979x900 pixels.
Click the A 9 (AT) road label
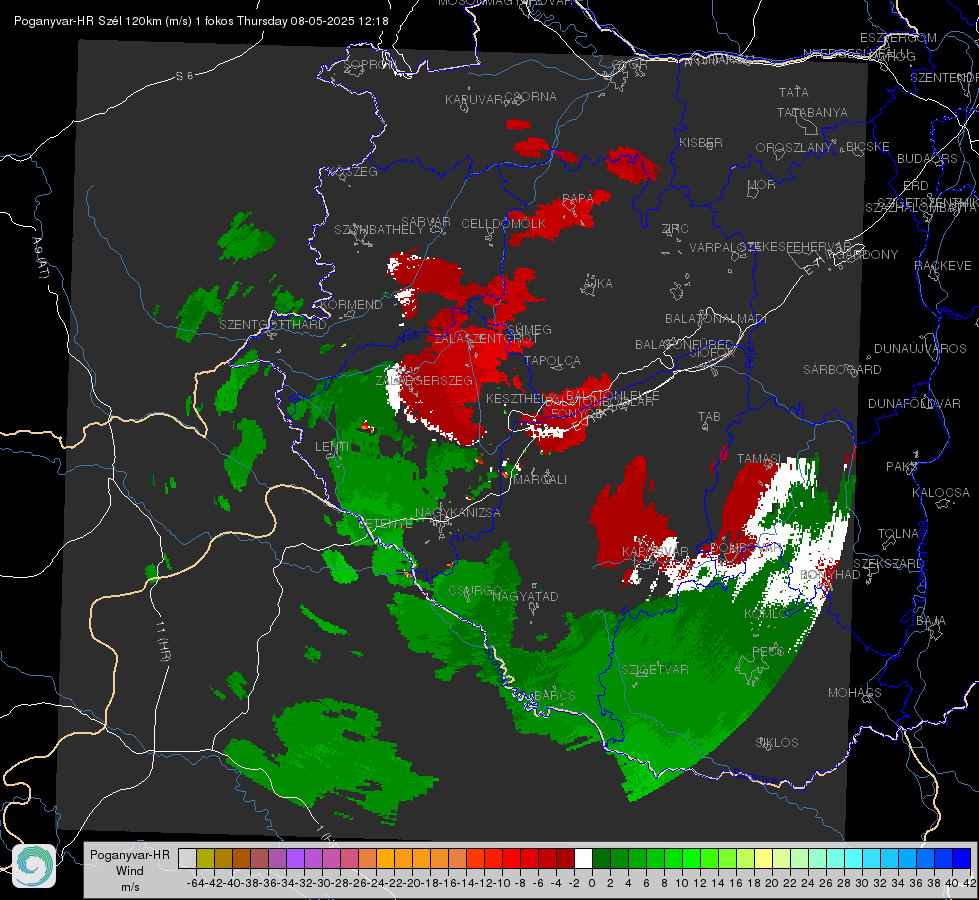point(39,257)
